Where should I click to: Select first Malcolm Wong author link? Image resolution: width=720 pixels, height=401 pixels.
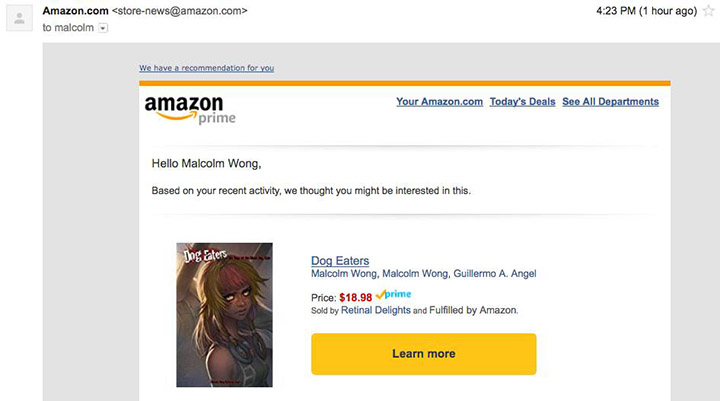(x=344, y=273)
